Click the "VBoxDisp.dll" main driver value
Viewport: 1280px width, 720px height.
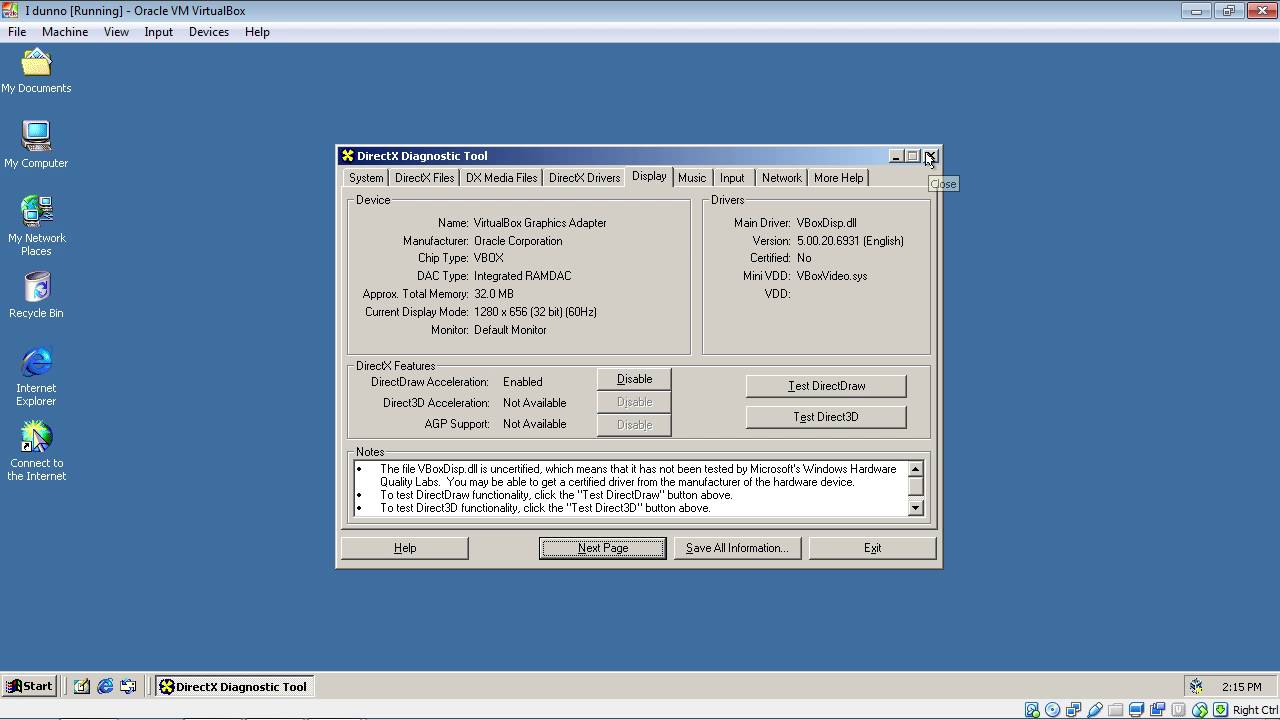coord(826,223)
